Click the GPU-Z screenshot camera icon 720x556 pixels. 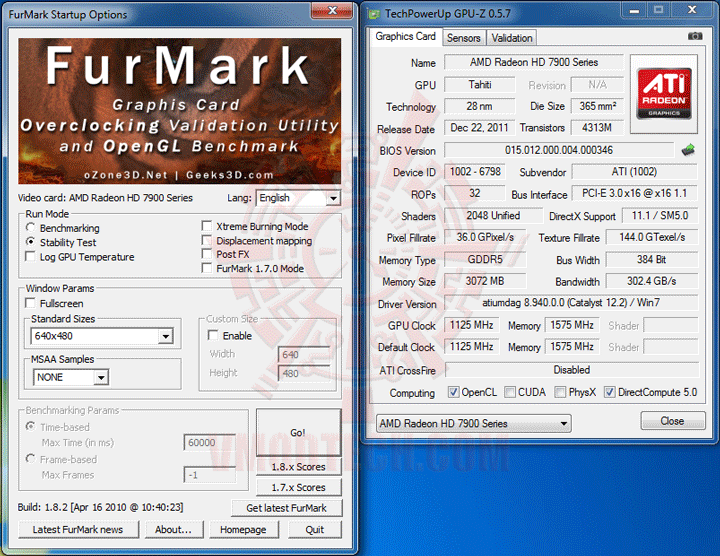click(x=695, y=36)
